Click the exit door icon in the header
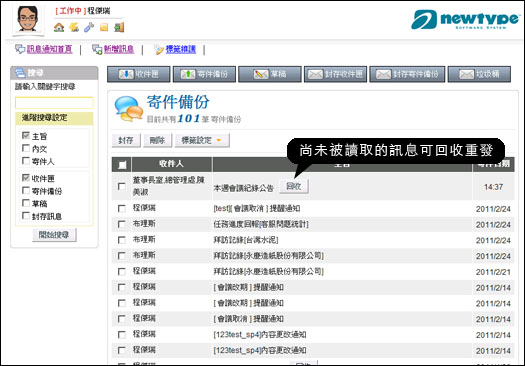 (119, 27)
